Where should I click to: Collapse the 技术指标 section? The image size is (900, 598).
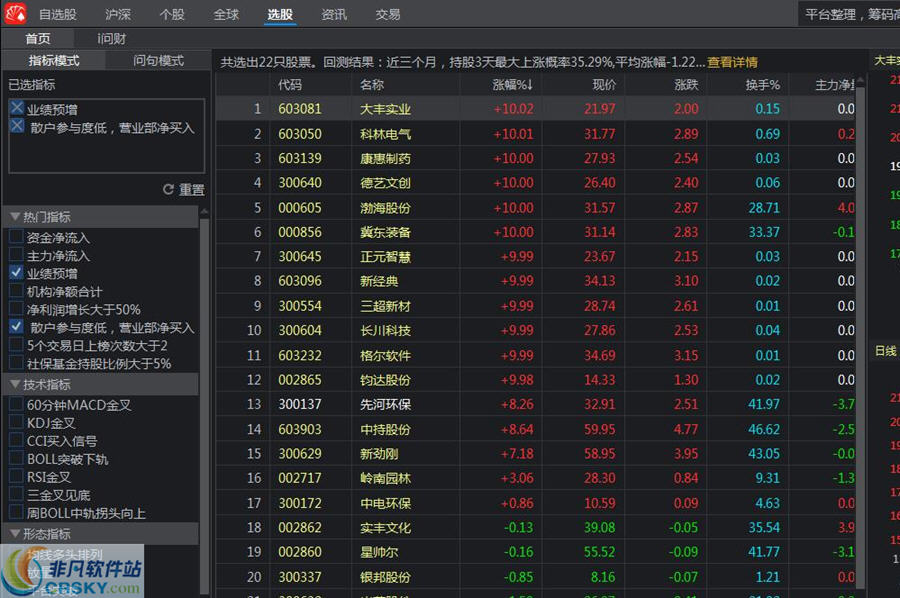(15, 385)
